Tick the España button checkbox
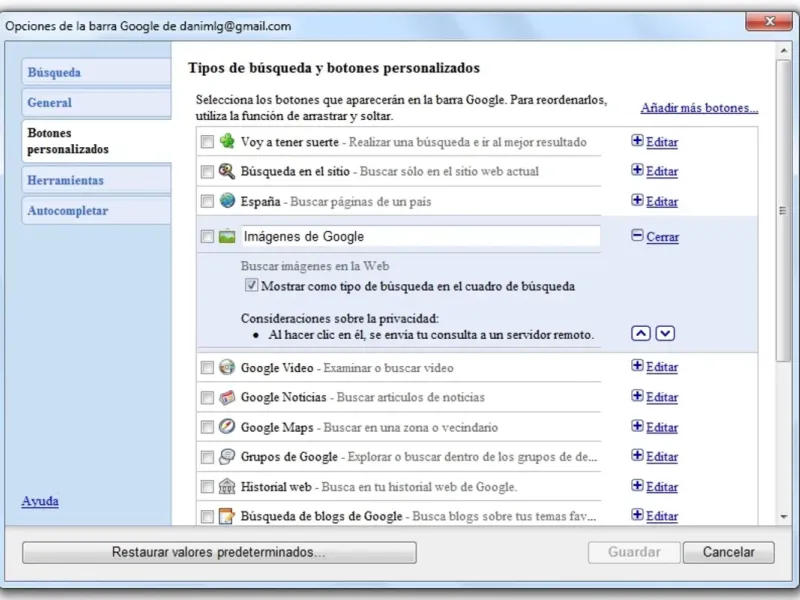The image size is (800, 600). tap(207, 201)
